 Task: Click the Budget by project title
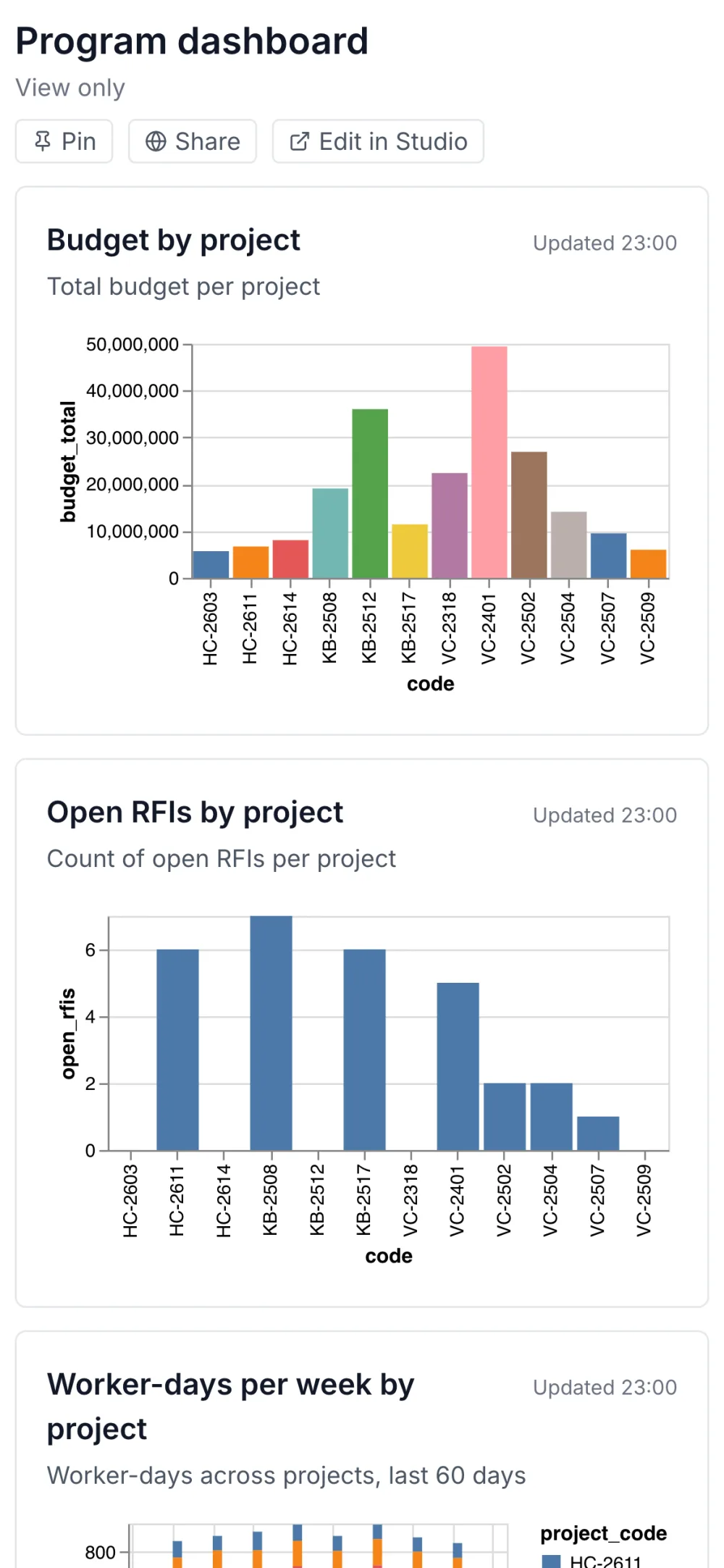click(x=174, y=240)
